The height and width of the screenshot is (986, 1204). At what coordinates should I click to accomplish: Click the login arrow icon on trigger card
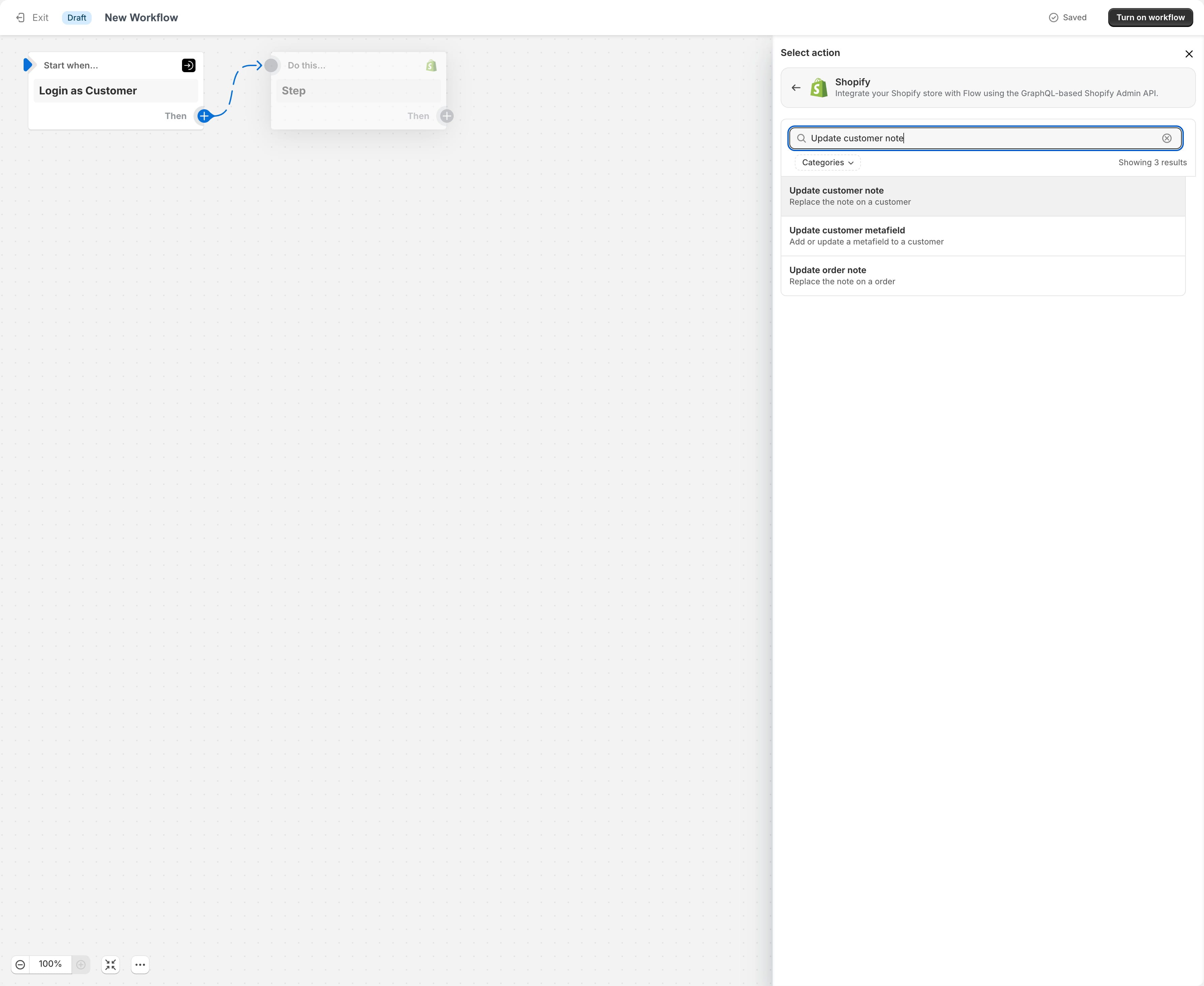click(x=188, y=65)
